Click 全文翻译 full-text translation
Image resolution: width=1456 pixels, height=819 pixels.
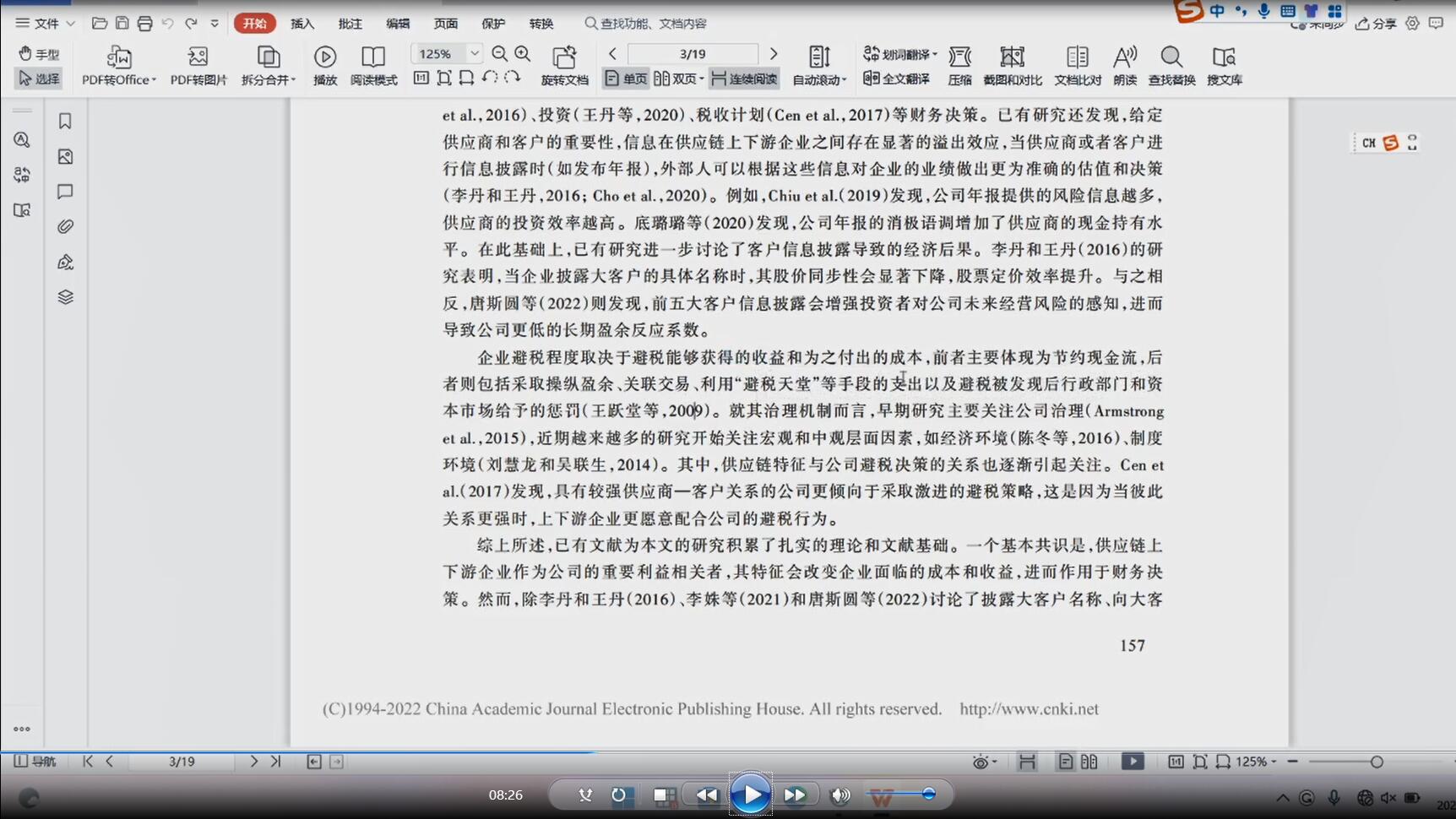click(896, 79)
